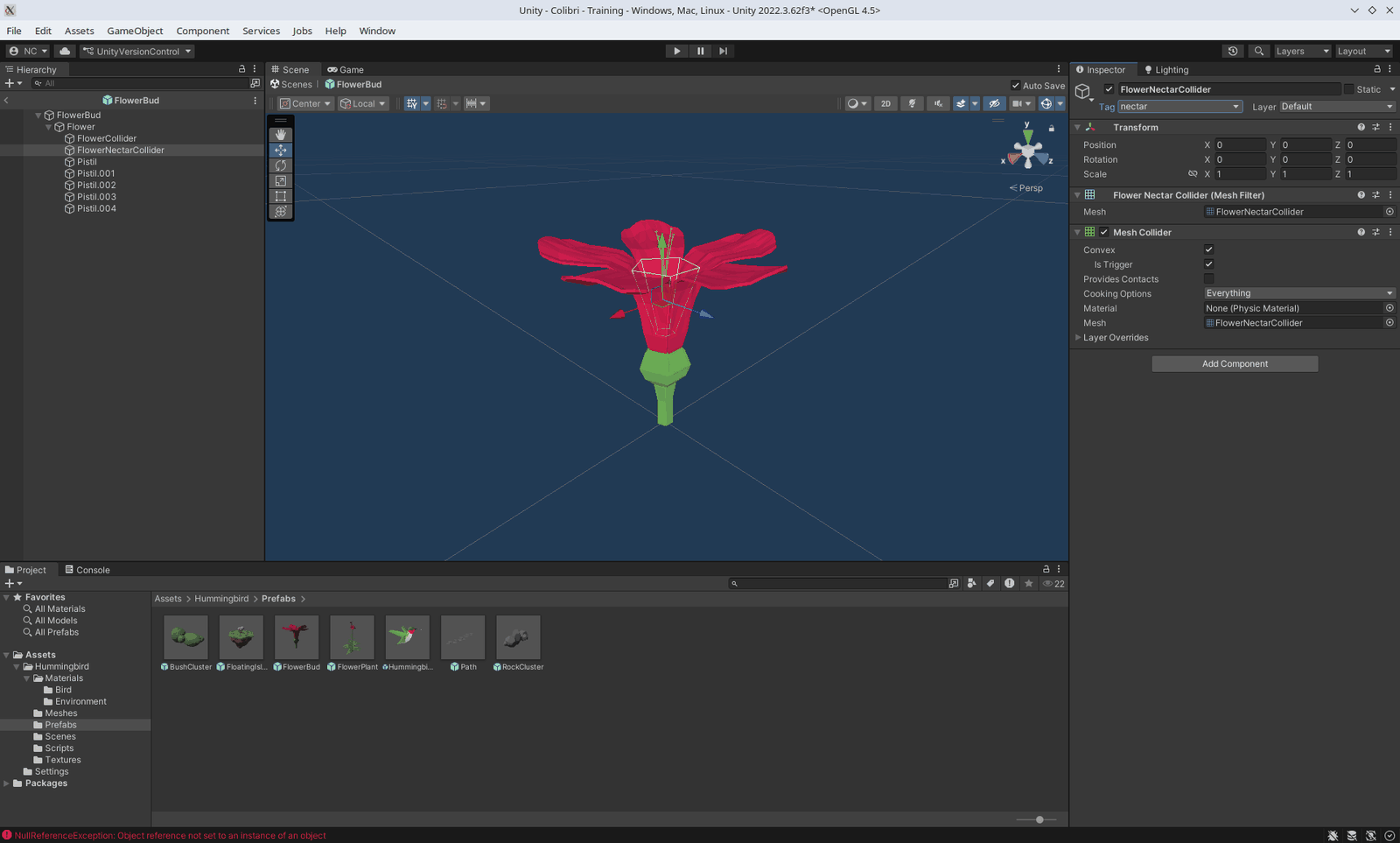Open the Center pivot dropdown
Screen dimensions: 1400x843
305,103
